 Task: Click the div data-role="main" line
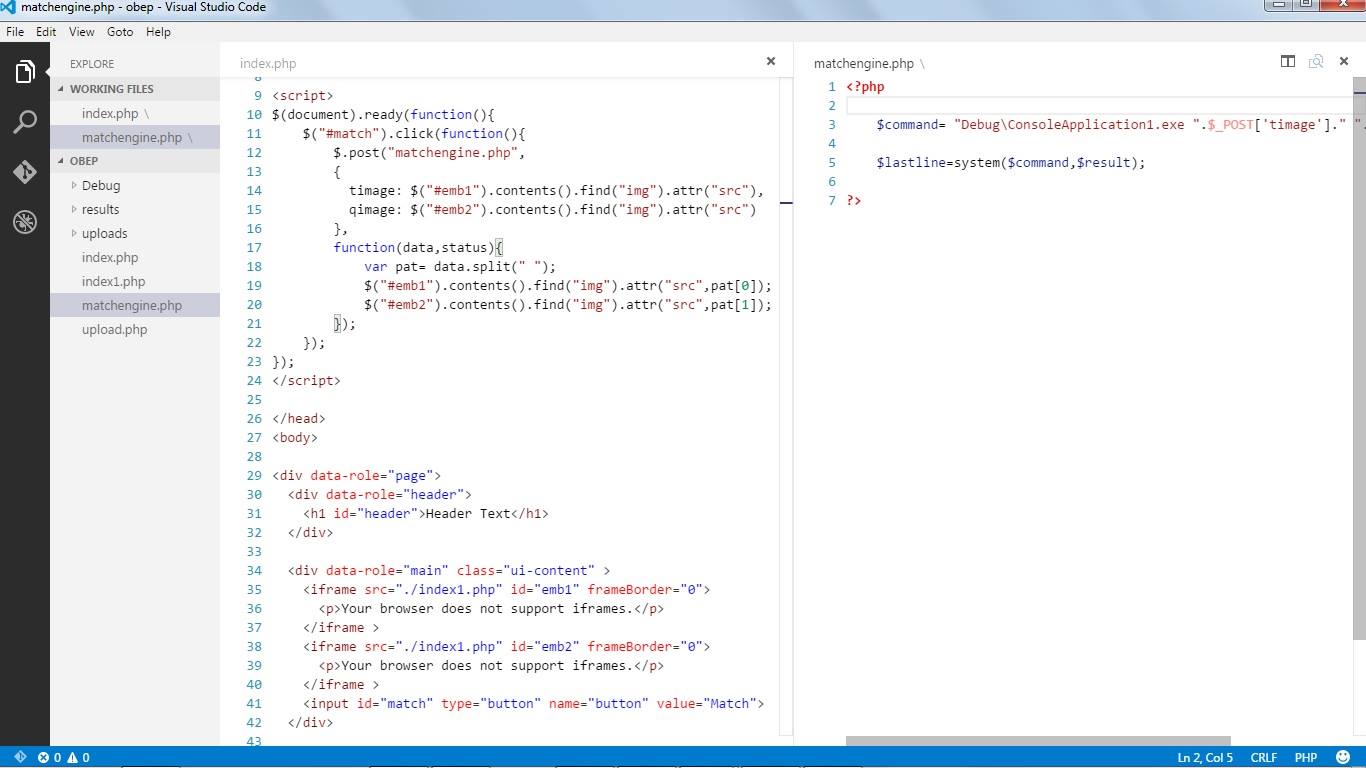click(449, 570)
